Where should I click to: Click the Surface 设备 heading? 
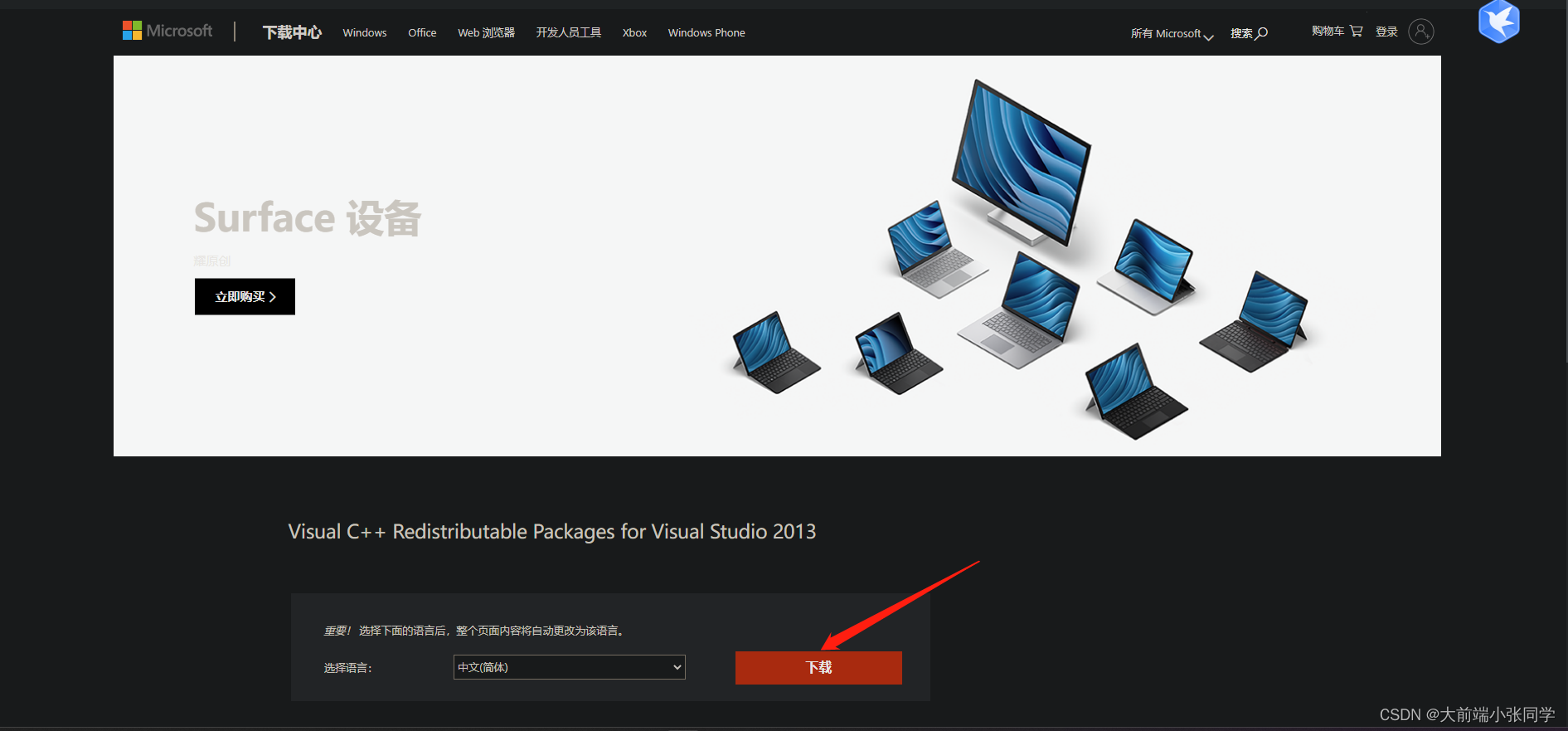point(308,218)
